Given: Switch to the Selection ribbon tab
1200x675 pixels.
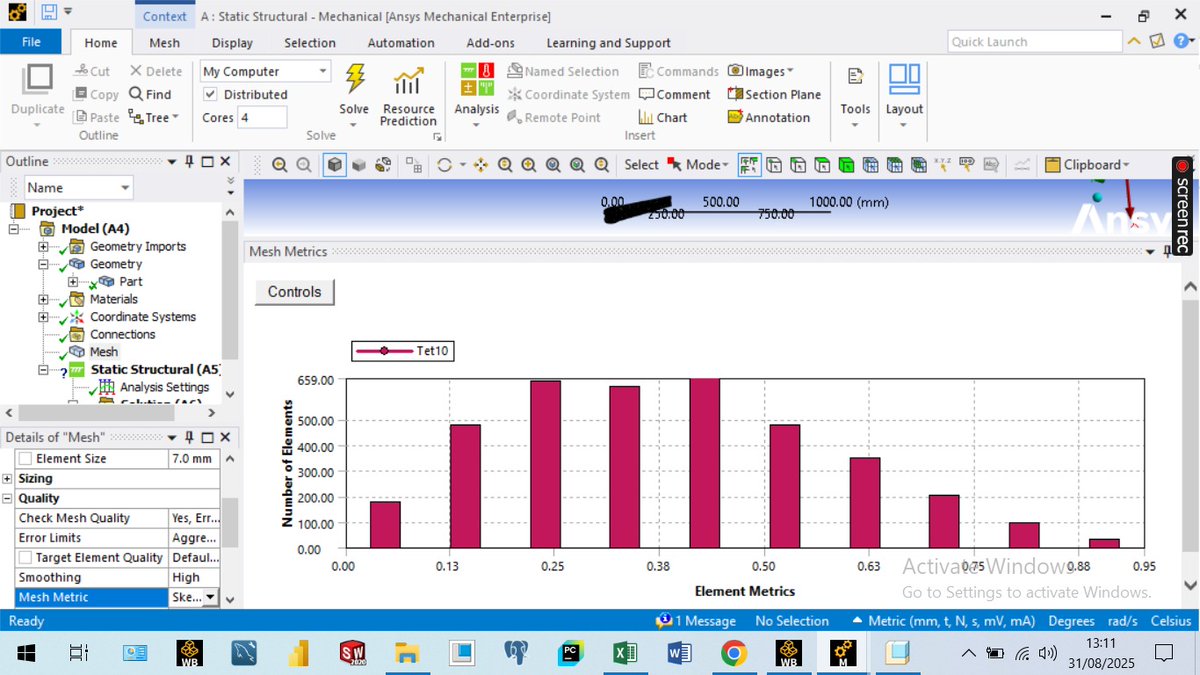Looking at the screenshot, I should [310, 43].
